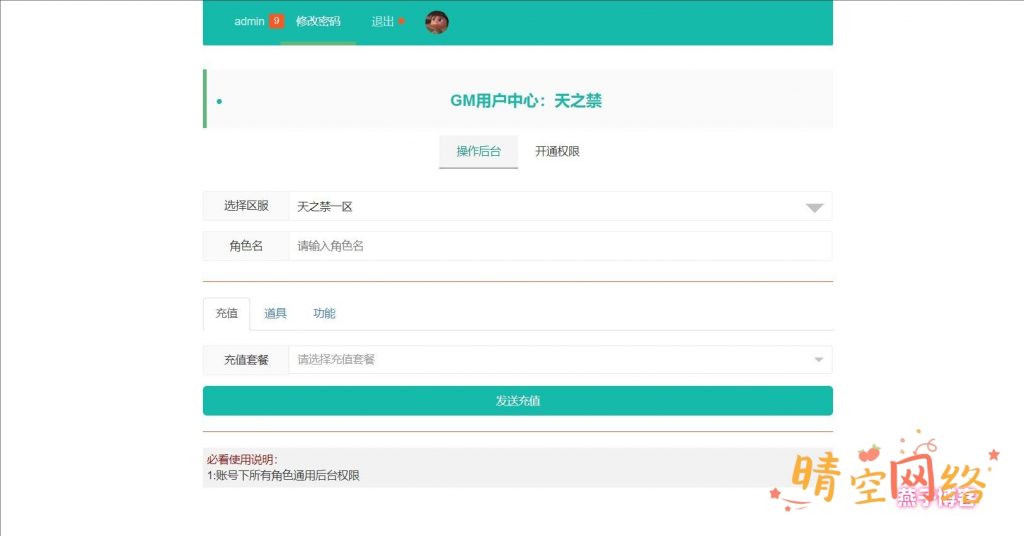Viewport: 1024px width, 536px height.
Task: Click the user avatar in the top bar
Action: tap(437, 22)
